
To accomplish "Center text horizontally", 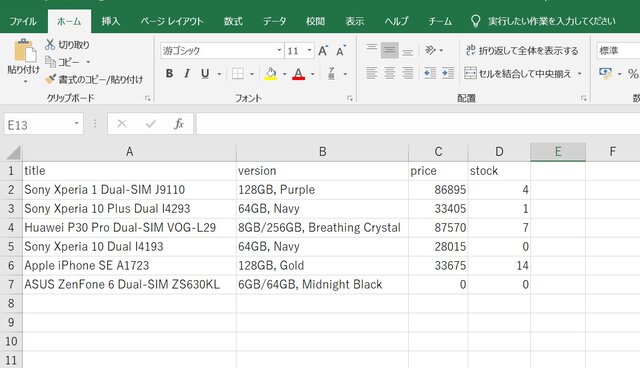I will click(389, 73).
